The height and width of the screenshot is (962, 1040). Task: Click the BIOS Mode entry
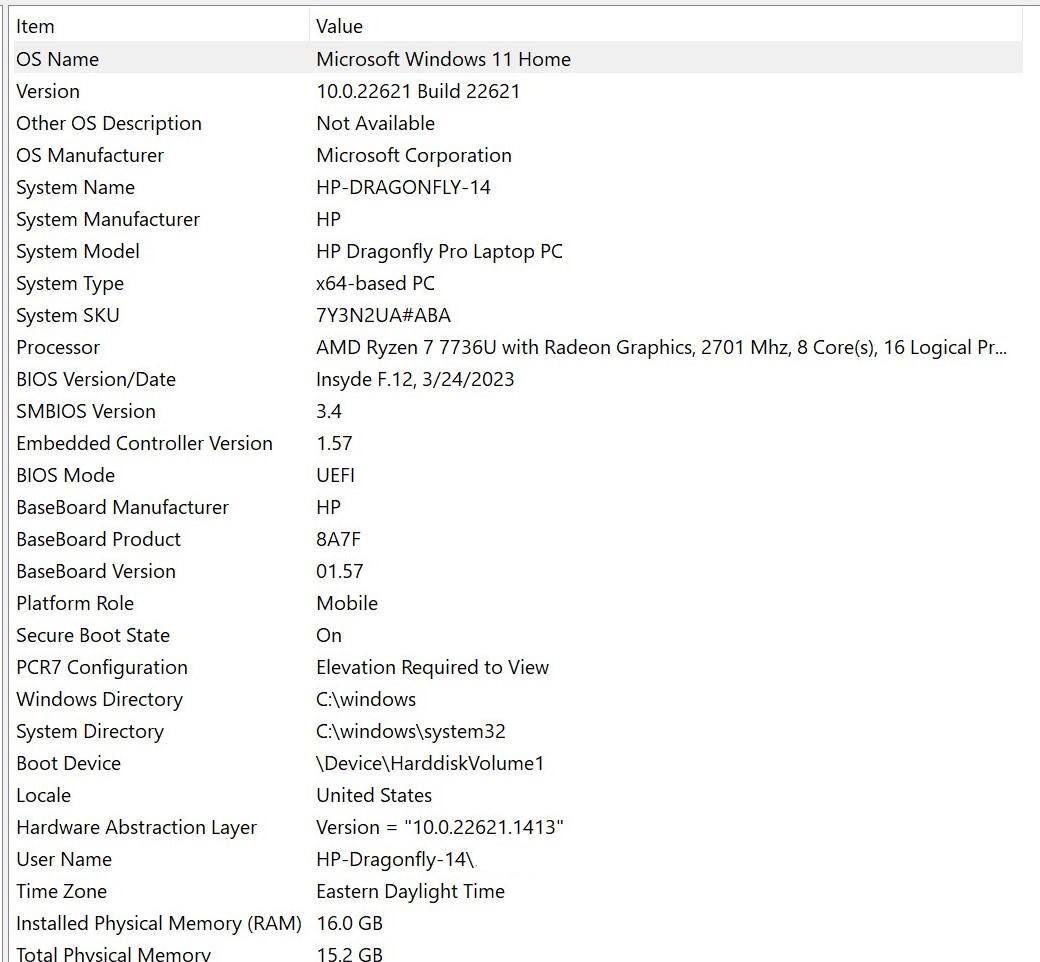65,475
